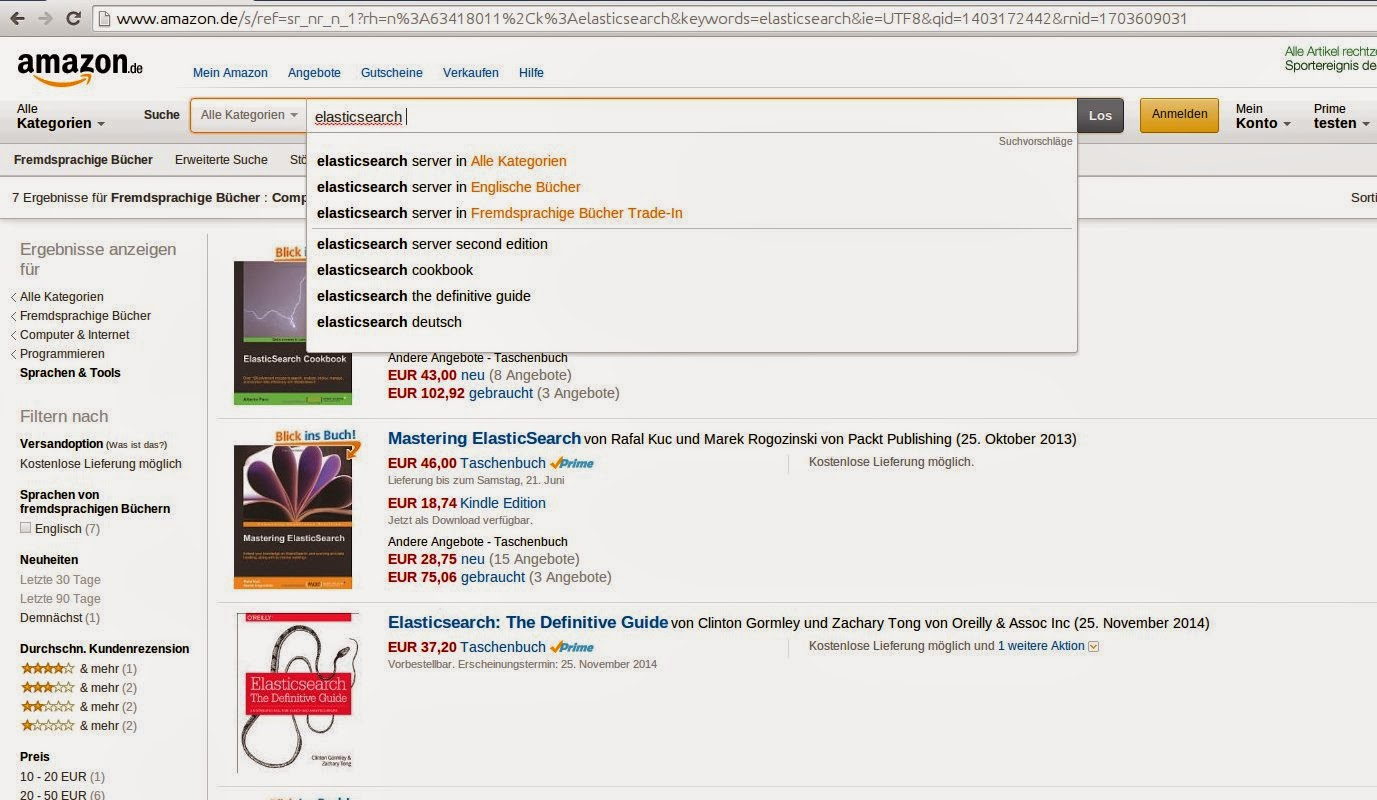Click Taschenbuch link beside EUR 37,20
Viewport: 1377px width, 800px height.
click(x=503, y=647)
